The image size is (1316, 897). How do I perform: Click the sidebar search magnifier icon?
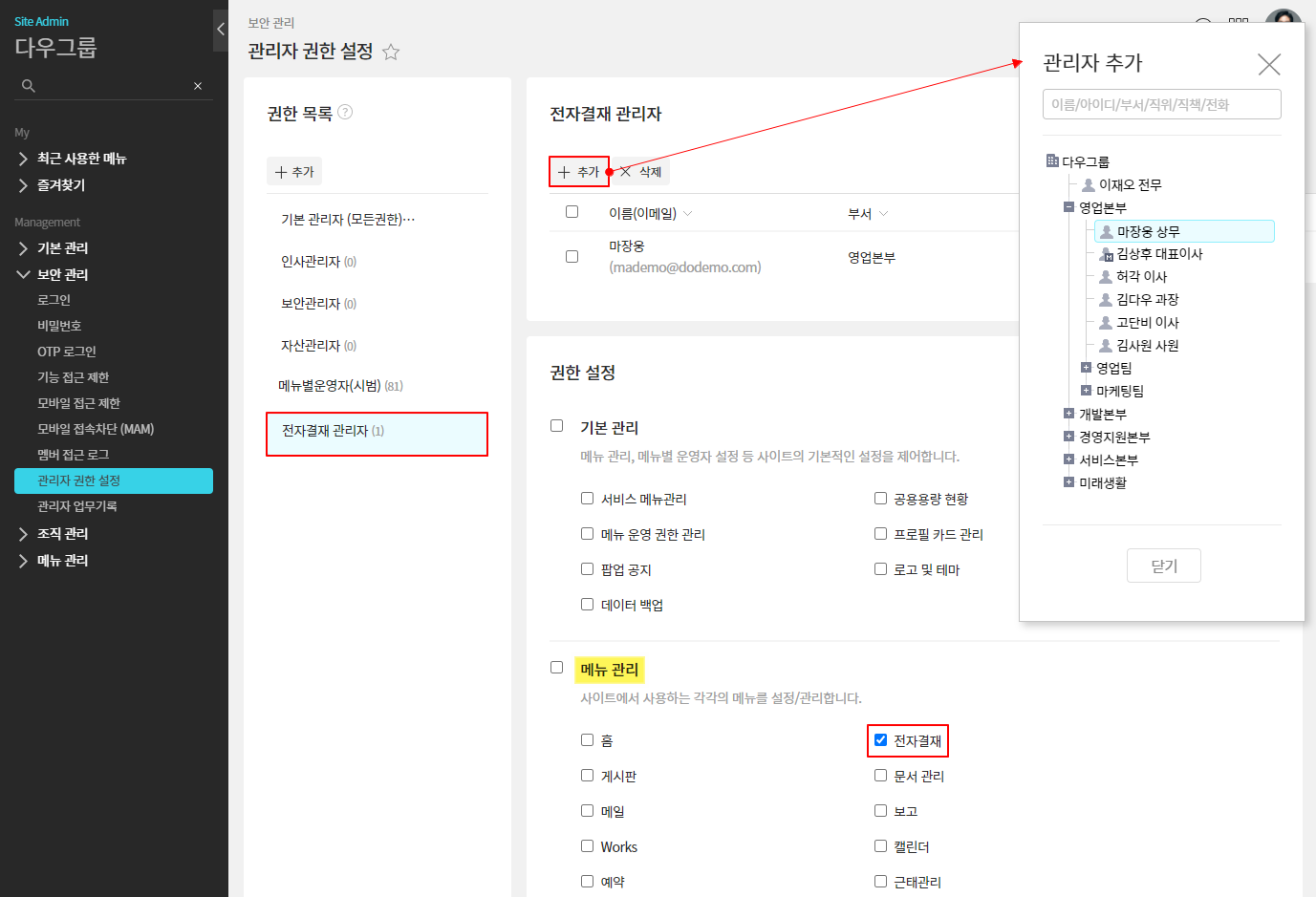[x=29, y=86]
